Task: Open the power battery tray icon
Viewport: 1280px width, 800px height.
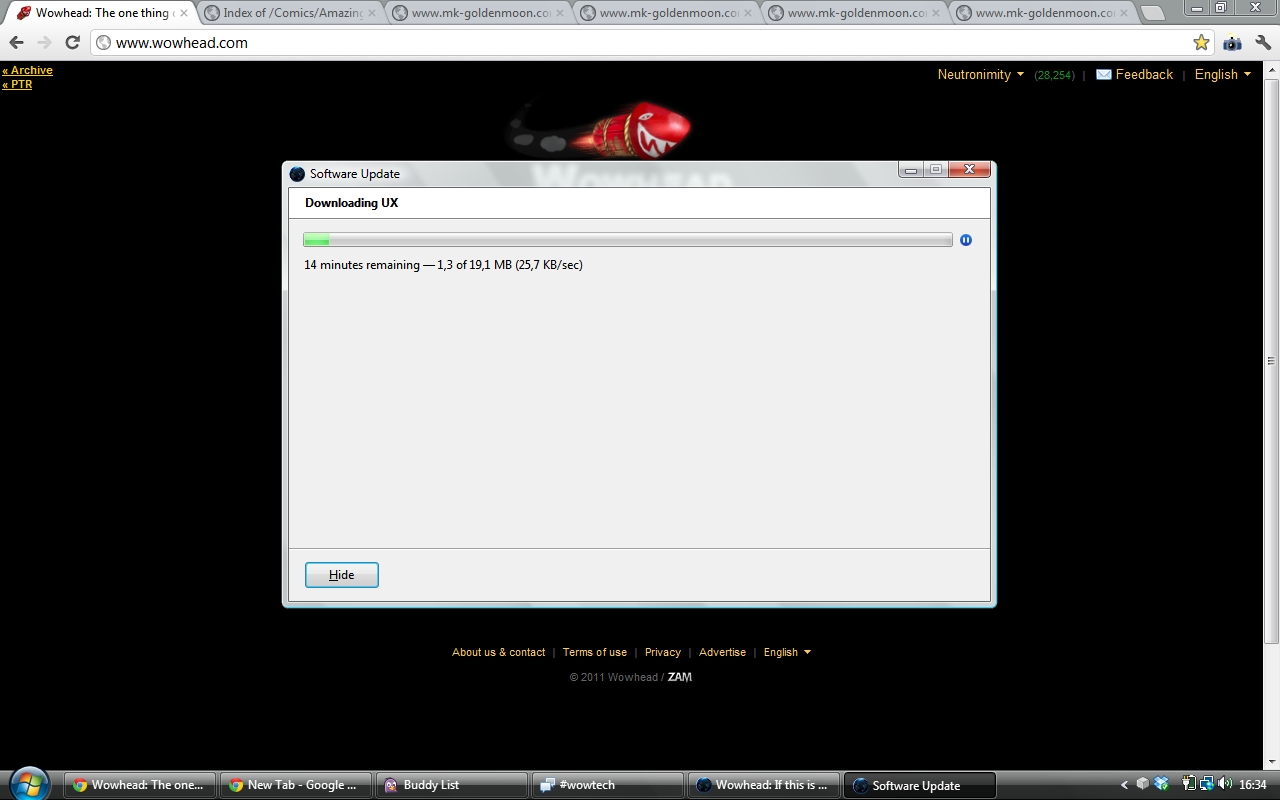Action: 1189,784
